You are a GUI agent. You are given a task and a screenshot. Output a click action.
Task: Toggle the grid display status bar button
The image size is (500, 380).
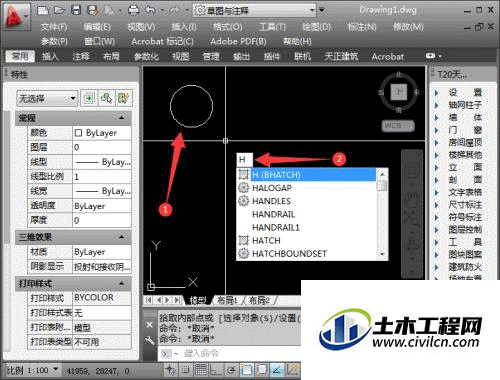[201, 370]
